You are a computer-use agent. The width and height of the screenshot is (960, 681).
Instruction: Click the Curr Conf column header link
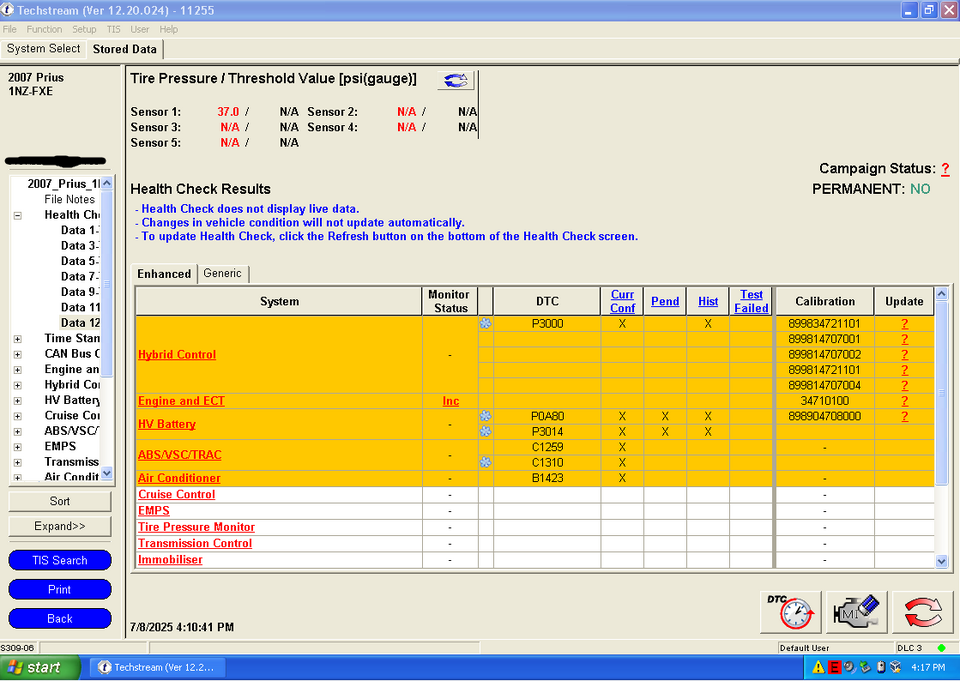coord(622,301)
